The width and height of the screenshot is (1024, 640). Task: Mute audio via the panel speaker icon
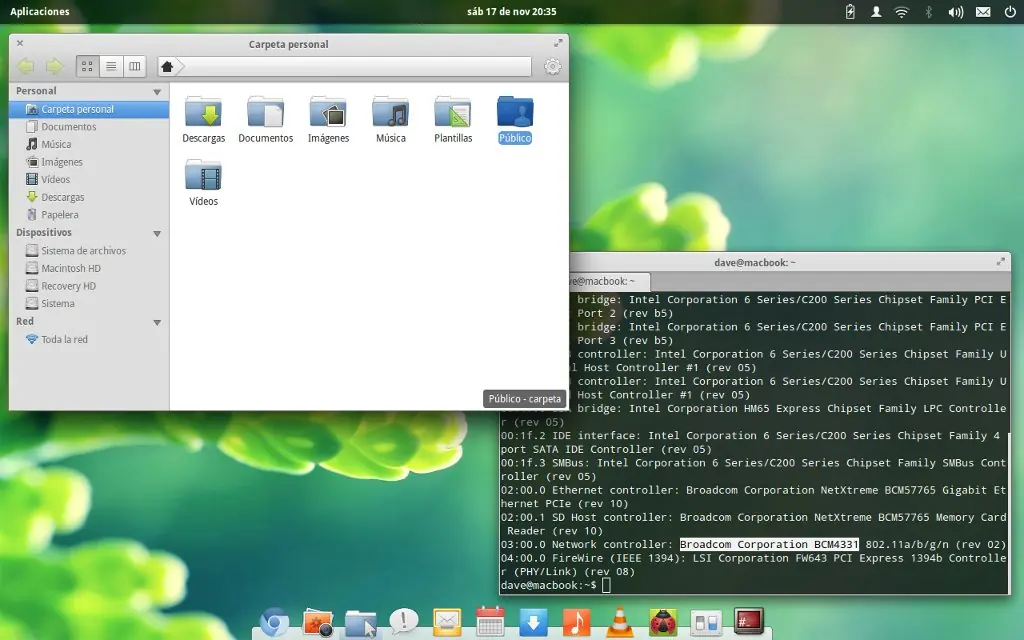pos(954,12)
